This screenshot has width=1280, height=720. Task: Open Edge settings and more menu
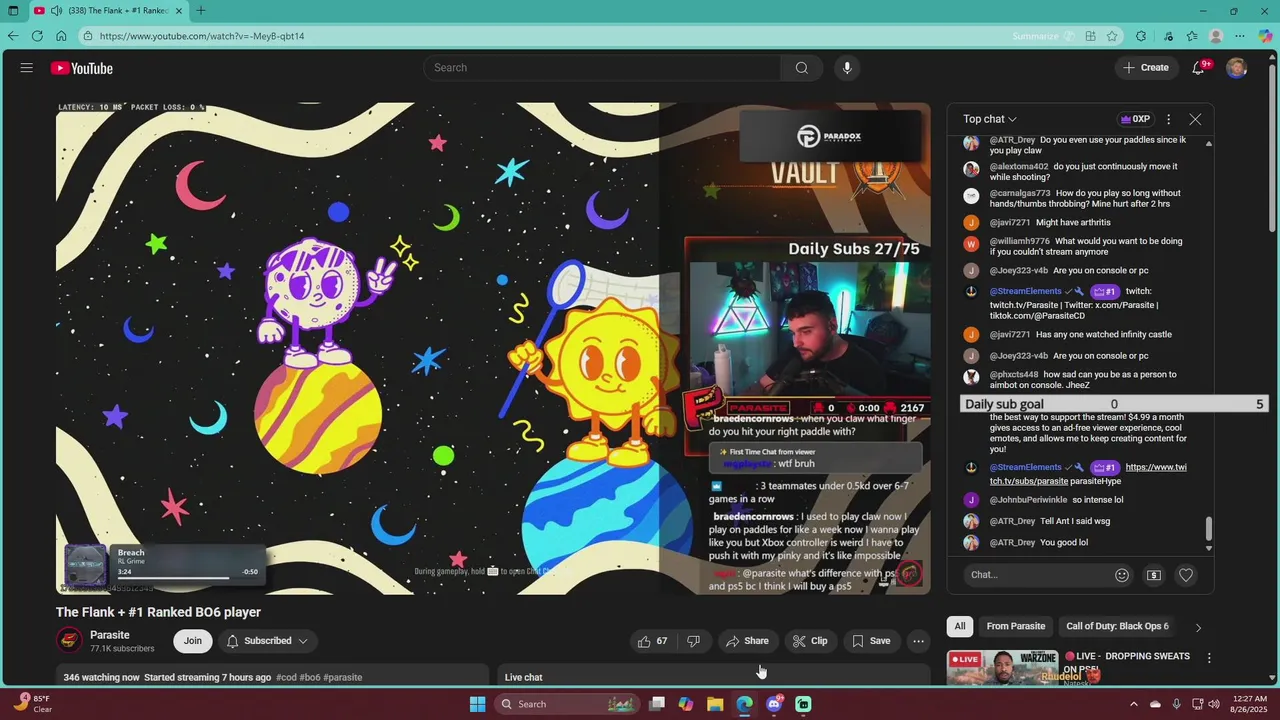pos(1240,36)
